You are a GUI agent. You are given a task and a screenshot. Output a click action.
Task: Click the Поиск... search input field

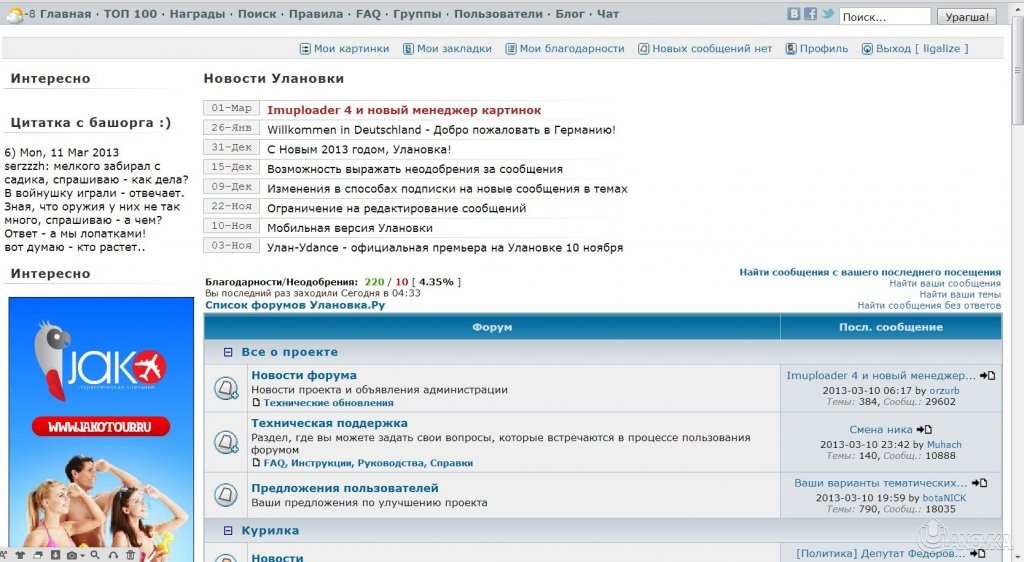tap(884, 16)
